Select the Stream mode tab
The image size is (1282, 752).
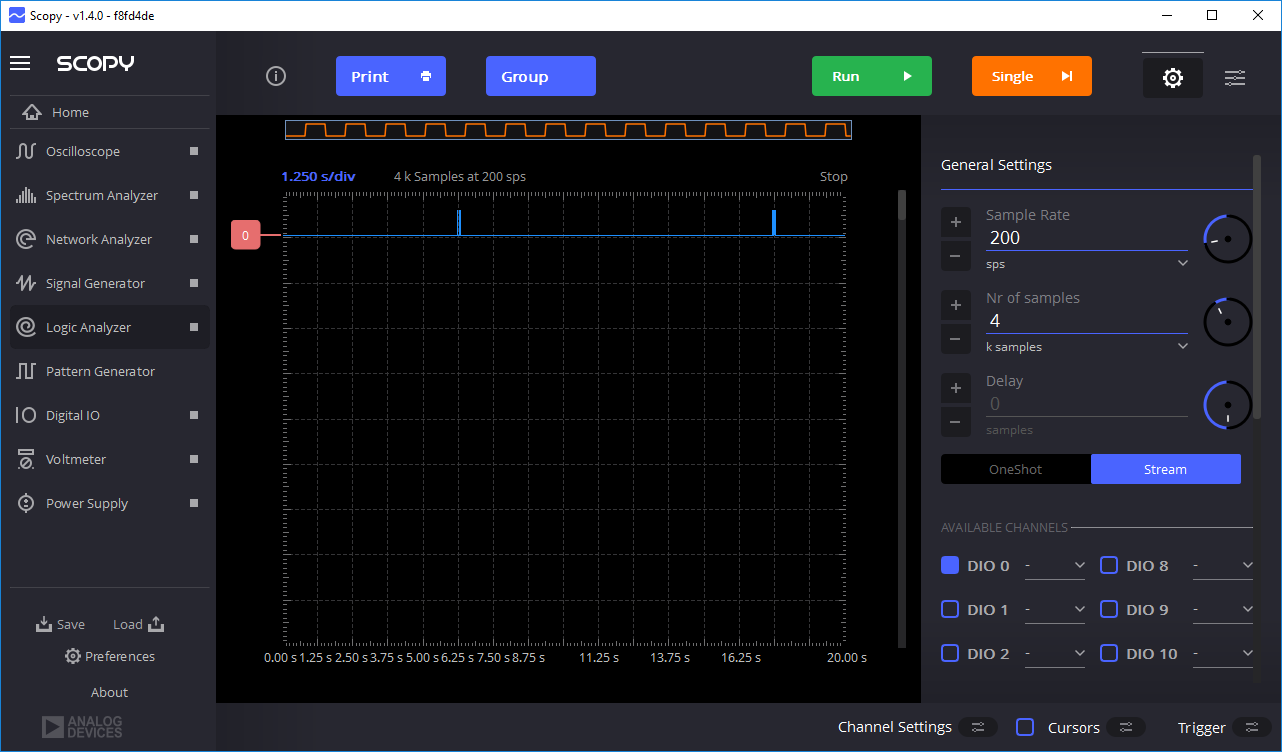pyautogui.click(x=1166, y=469)
